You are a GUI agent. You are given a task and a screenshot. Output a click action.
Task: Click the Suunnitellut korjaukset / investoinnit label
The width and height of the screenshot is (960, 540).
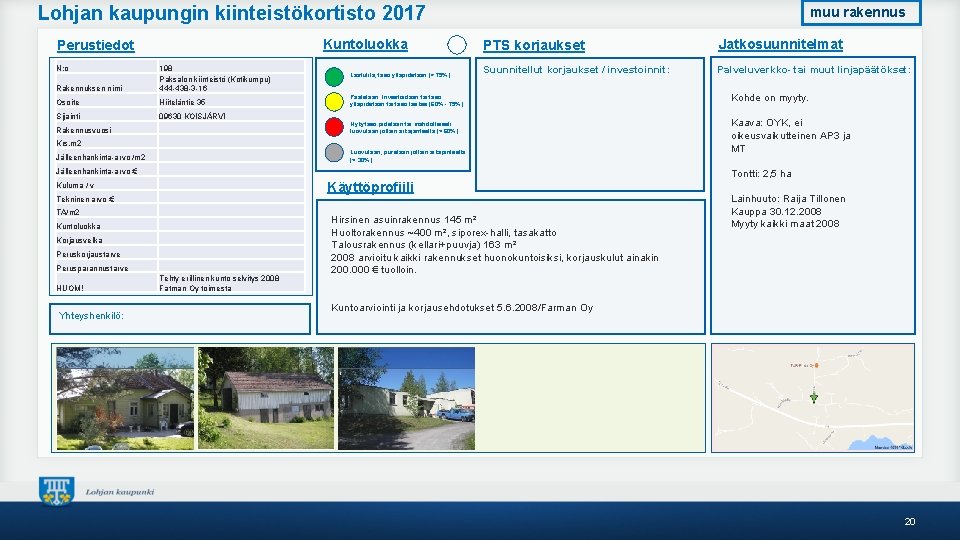[576, 70]
